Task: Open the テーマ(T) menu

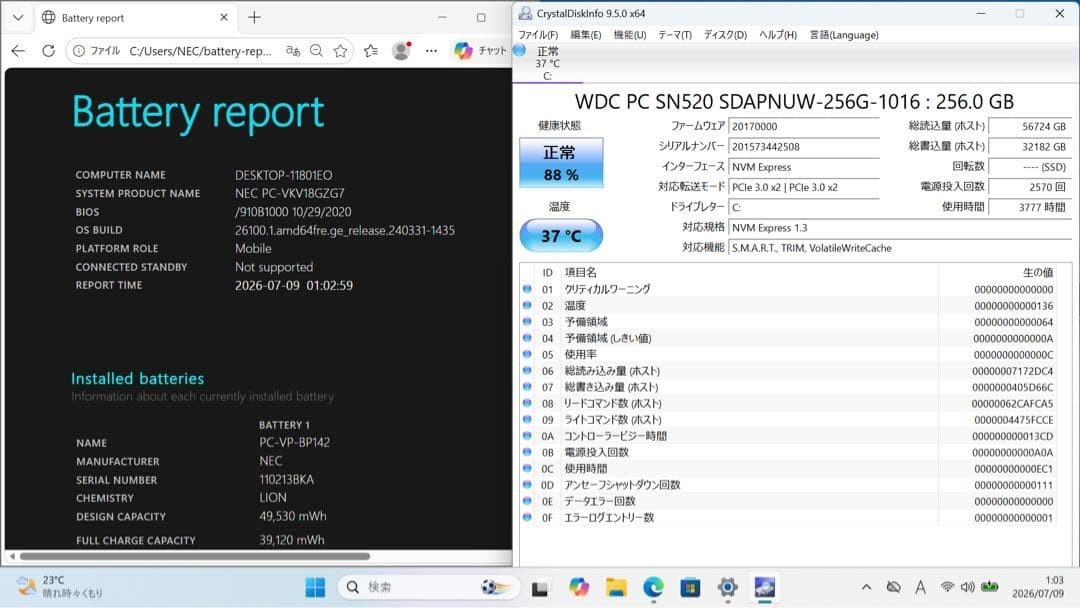Action: (x=674, y=34)
